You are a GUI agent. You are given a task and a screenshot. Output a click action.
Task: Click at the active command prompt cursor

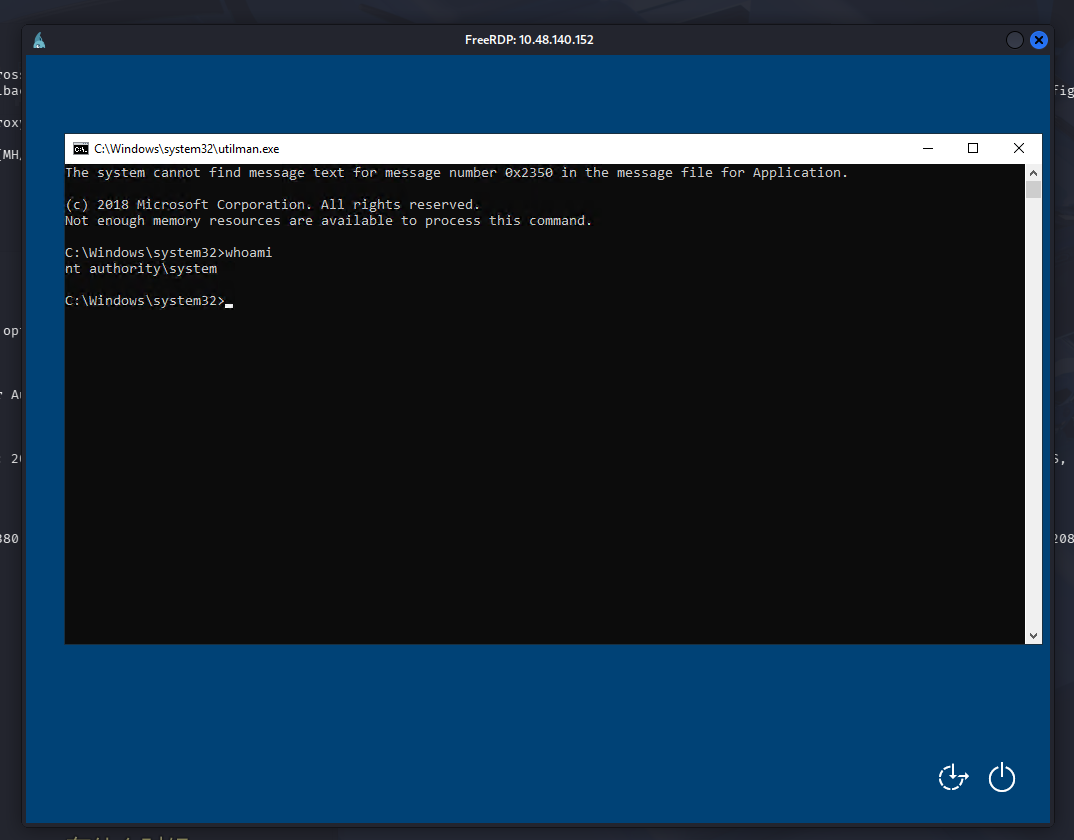(229, 301)
